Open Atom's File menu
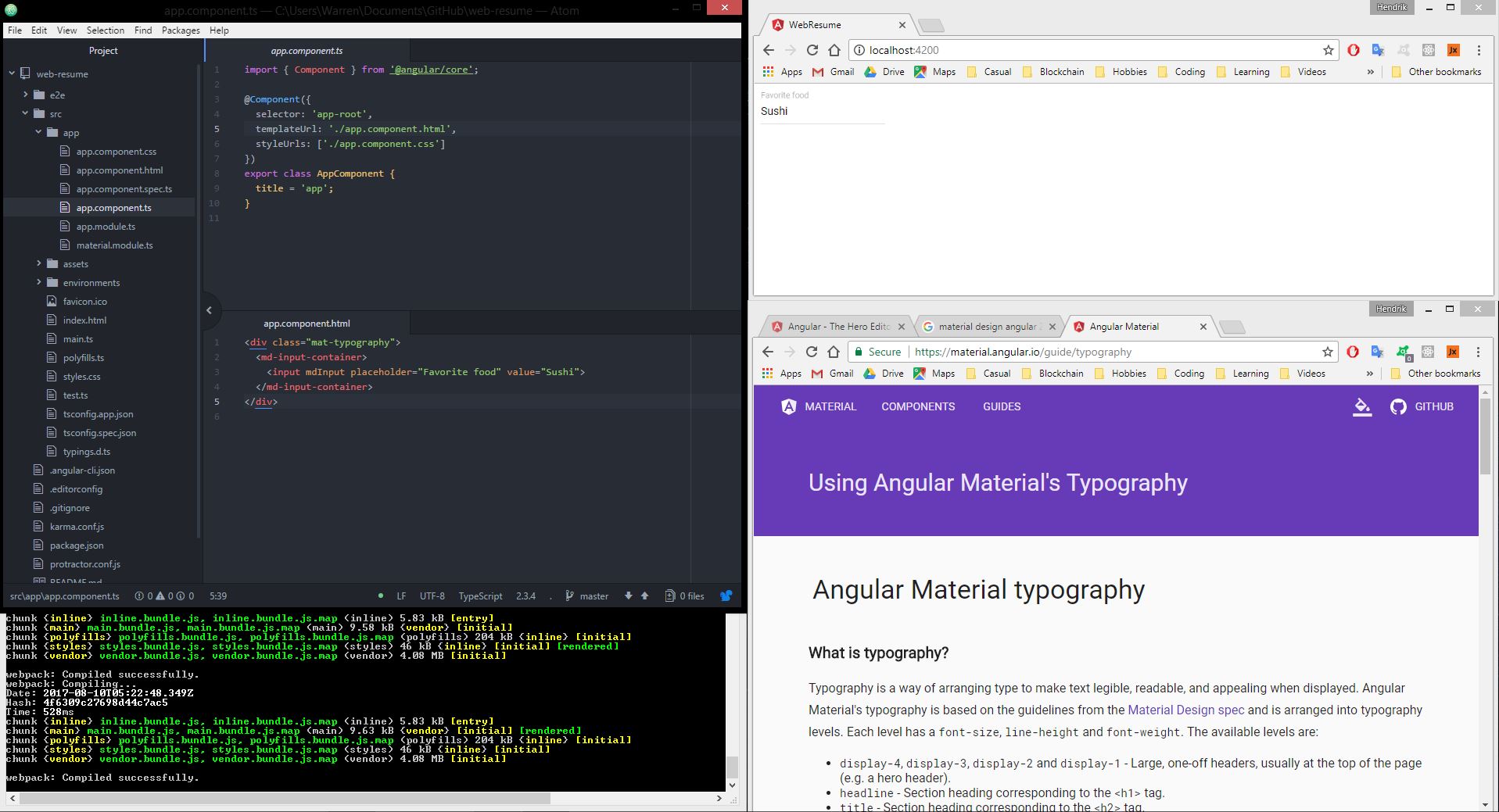Viewport: 1499px width, 812px height. 15,30
